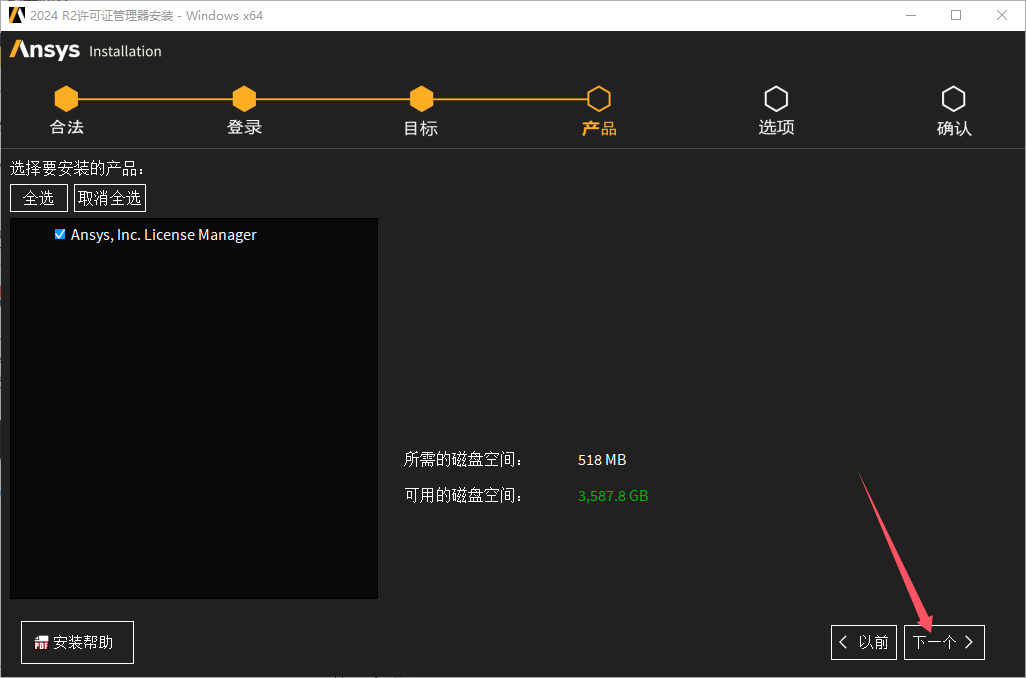This screenshot has width=1026, height=678.
Task: Open installation help via 安装帮助
Action: pyautogui.click(x=77, y=642)
